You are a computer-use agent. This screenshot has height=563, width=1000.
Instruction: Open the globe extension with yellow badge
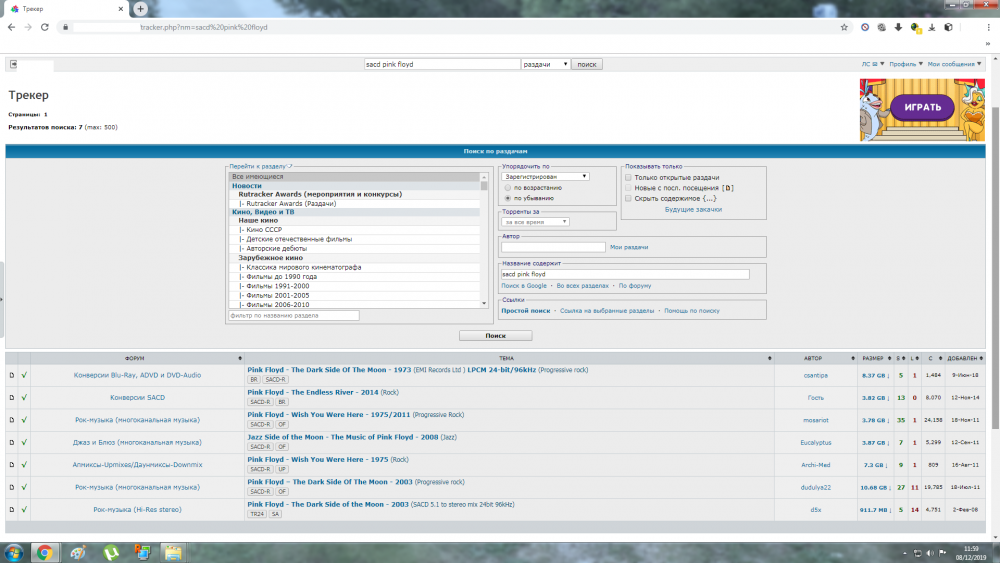point(915,27)
